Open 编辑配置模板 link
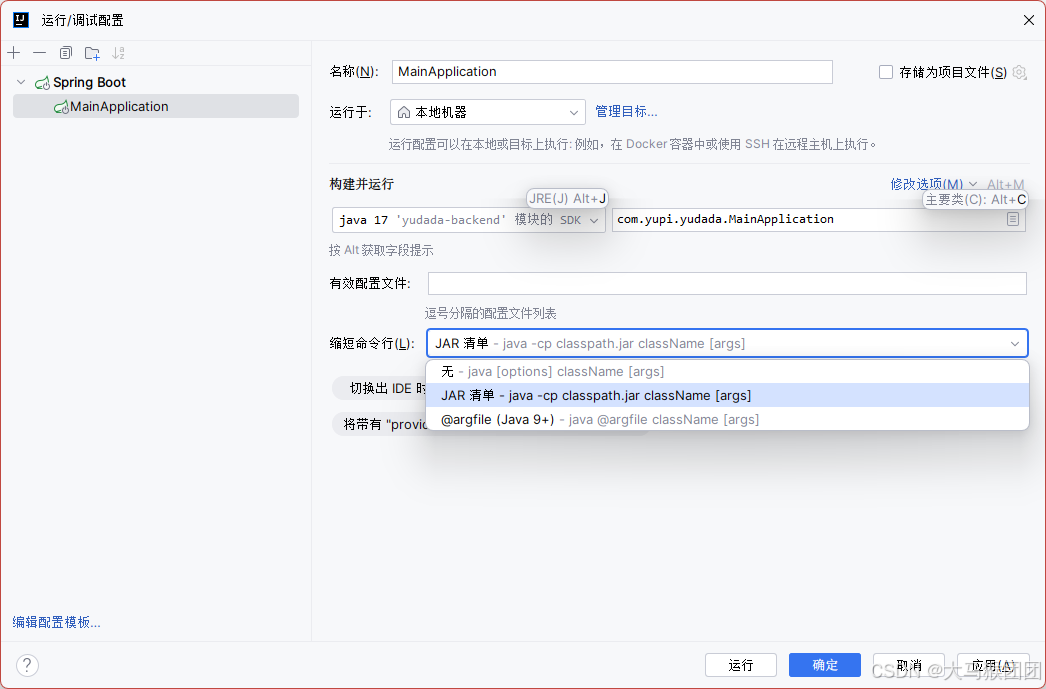 coord(57,622)
